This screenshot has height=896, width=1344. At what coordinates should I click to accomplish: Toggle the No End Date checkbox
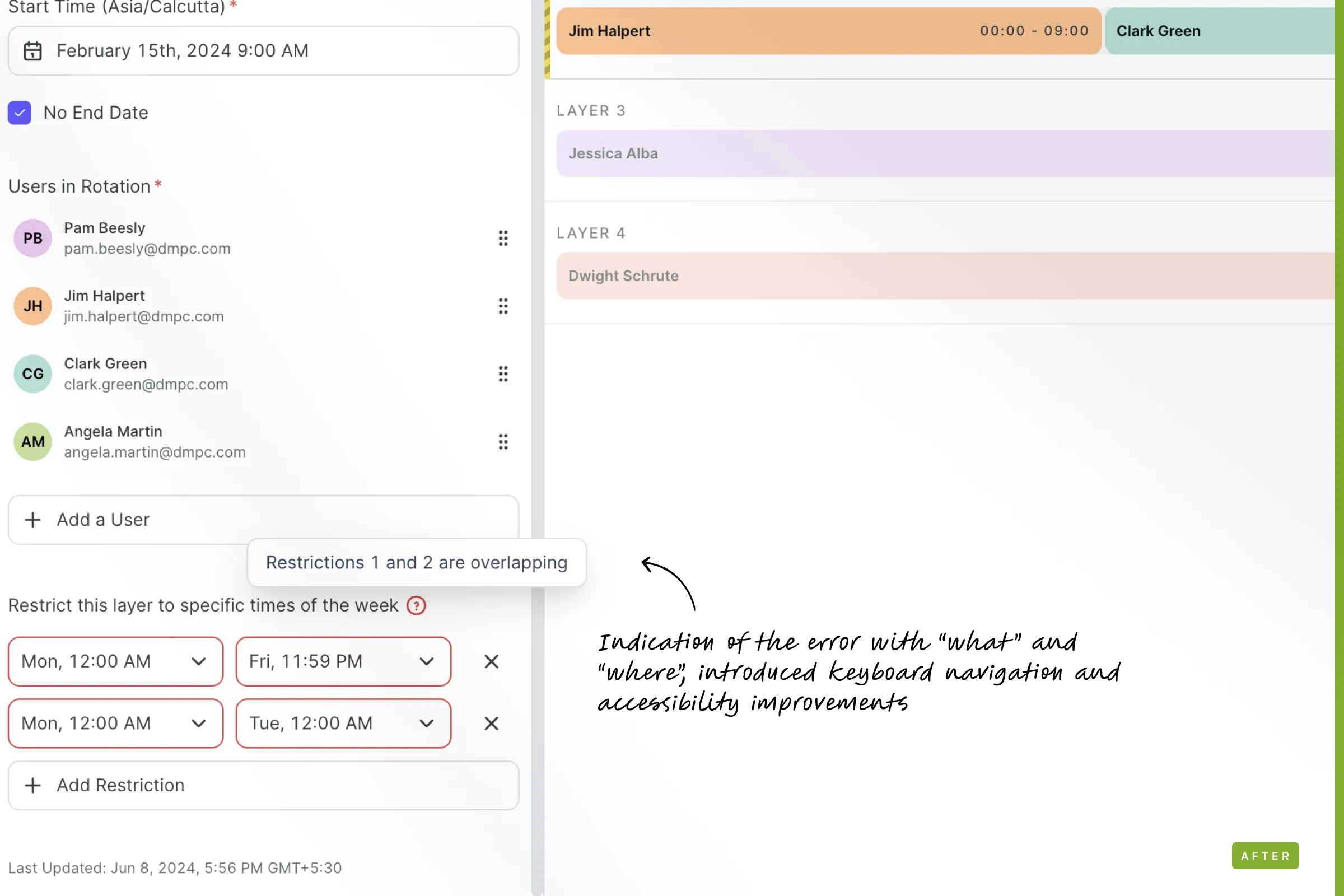(x=20, y=112)
